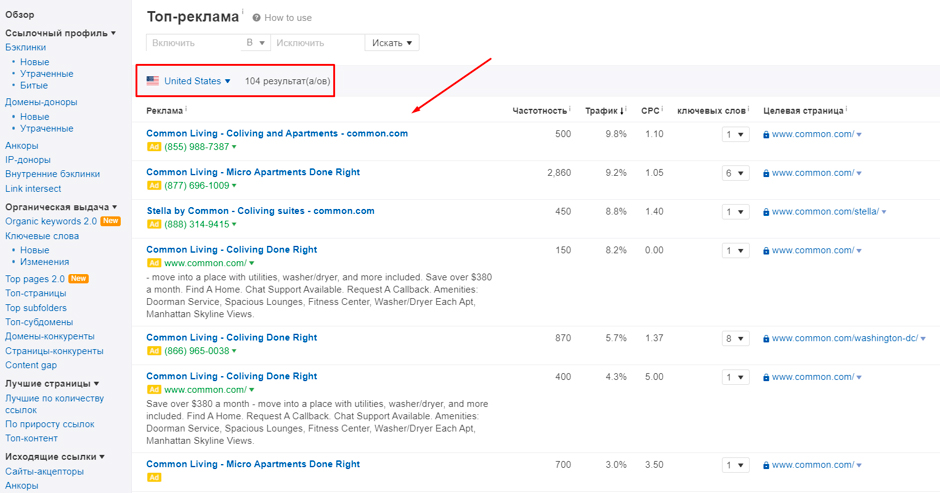940x493 pixels.
Task: Click the United States flag icon
Action: point(153,81)
